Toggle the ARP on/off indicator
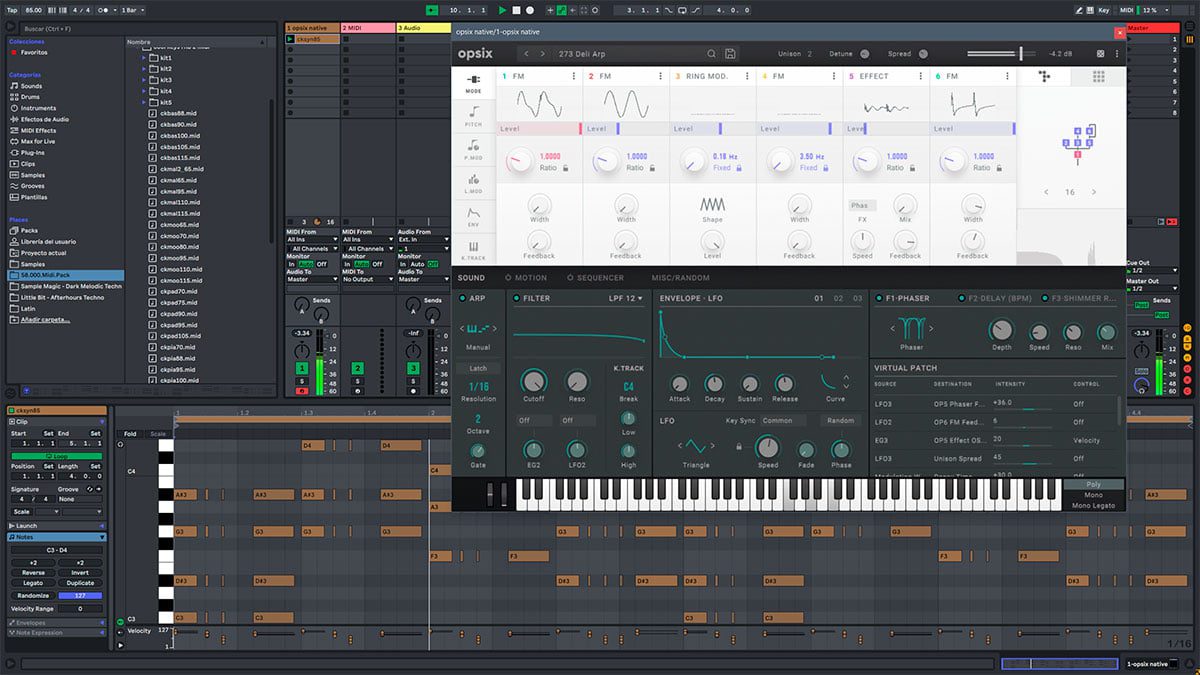This screenshot has height=675, width=1200. click(461, 298)
